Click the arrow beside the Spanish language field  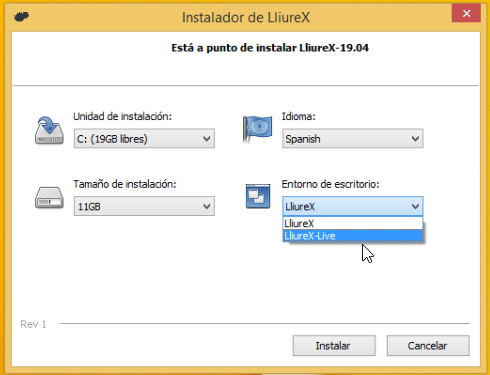[x=415, y=138]
